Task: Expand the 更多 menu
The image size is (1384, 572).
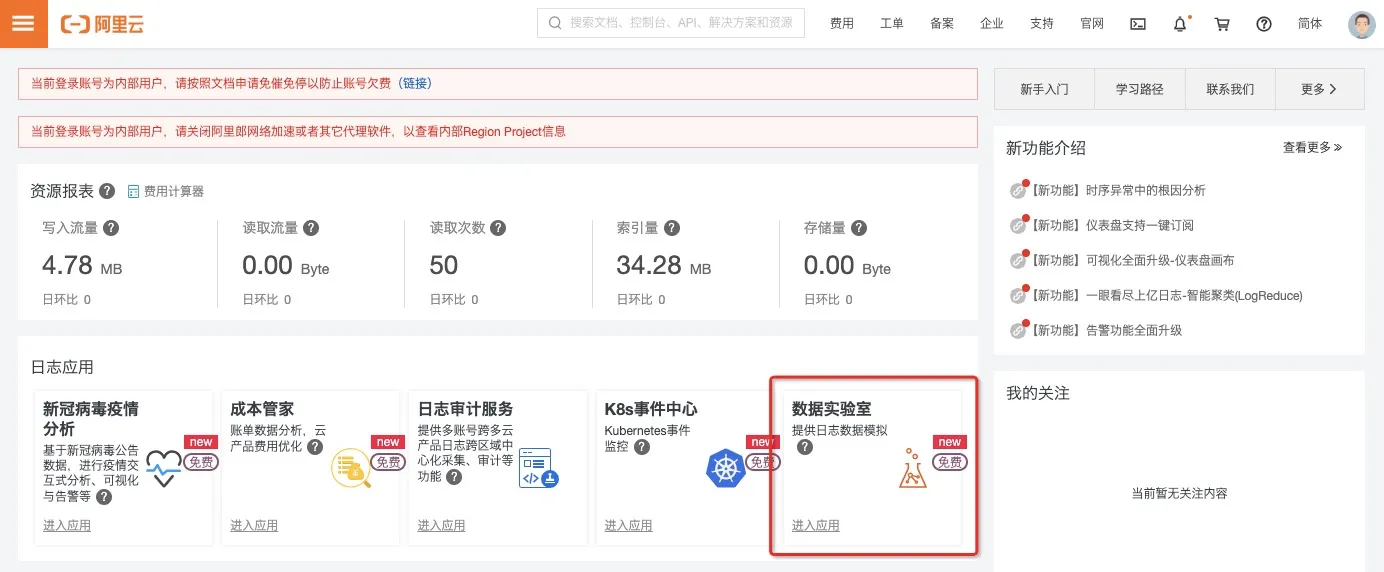Action: point(1320,89)
